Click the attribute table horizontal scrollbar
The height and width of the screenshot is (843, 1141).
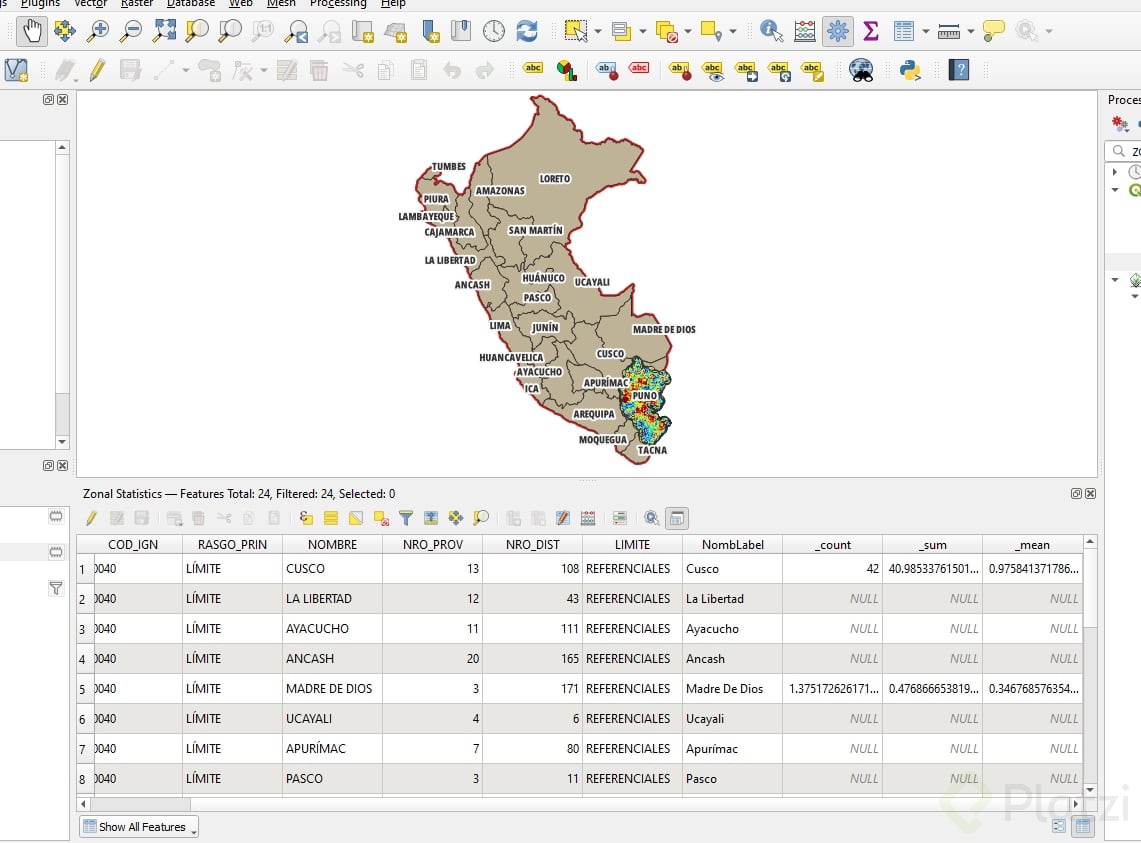140,803
